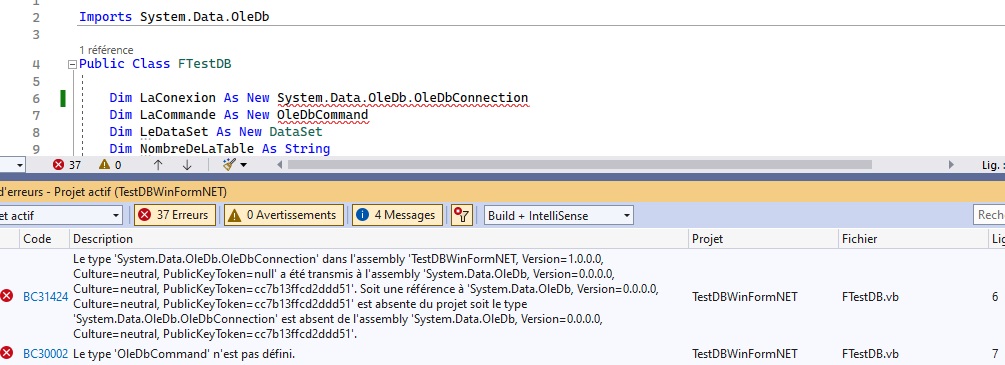The height and width of the screenshot is (365, 1005).
Task: Open the BC30002 error code link
Action: coord(46,353)
